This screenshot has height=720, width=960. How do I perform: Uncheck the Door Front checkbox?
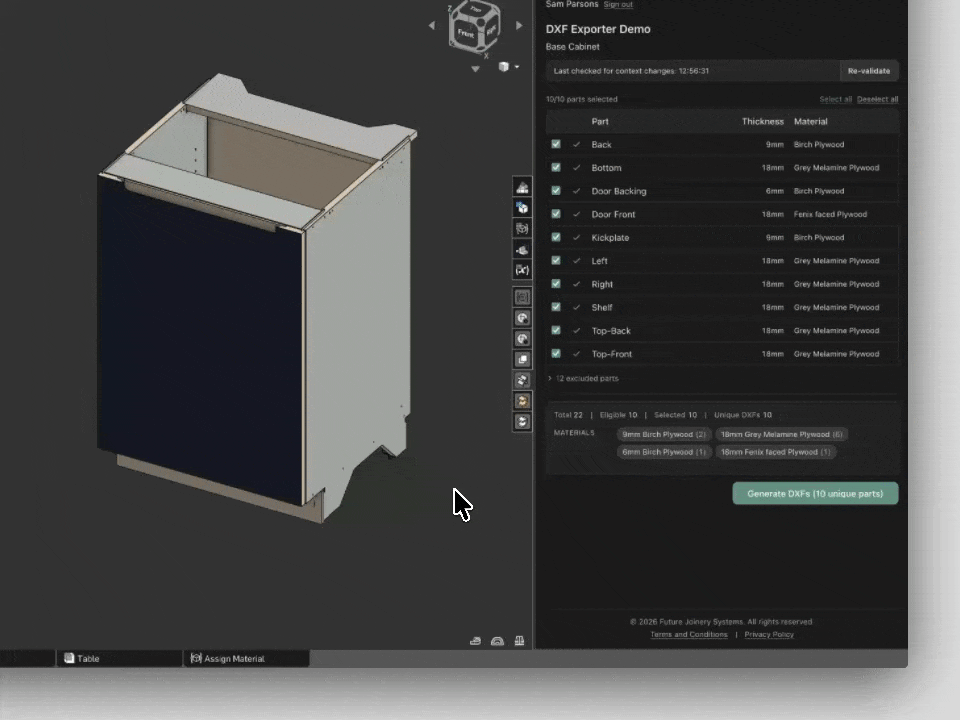click(556, 214)
